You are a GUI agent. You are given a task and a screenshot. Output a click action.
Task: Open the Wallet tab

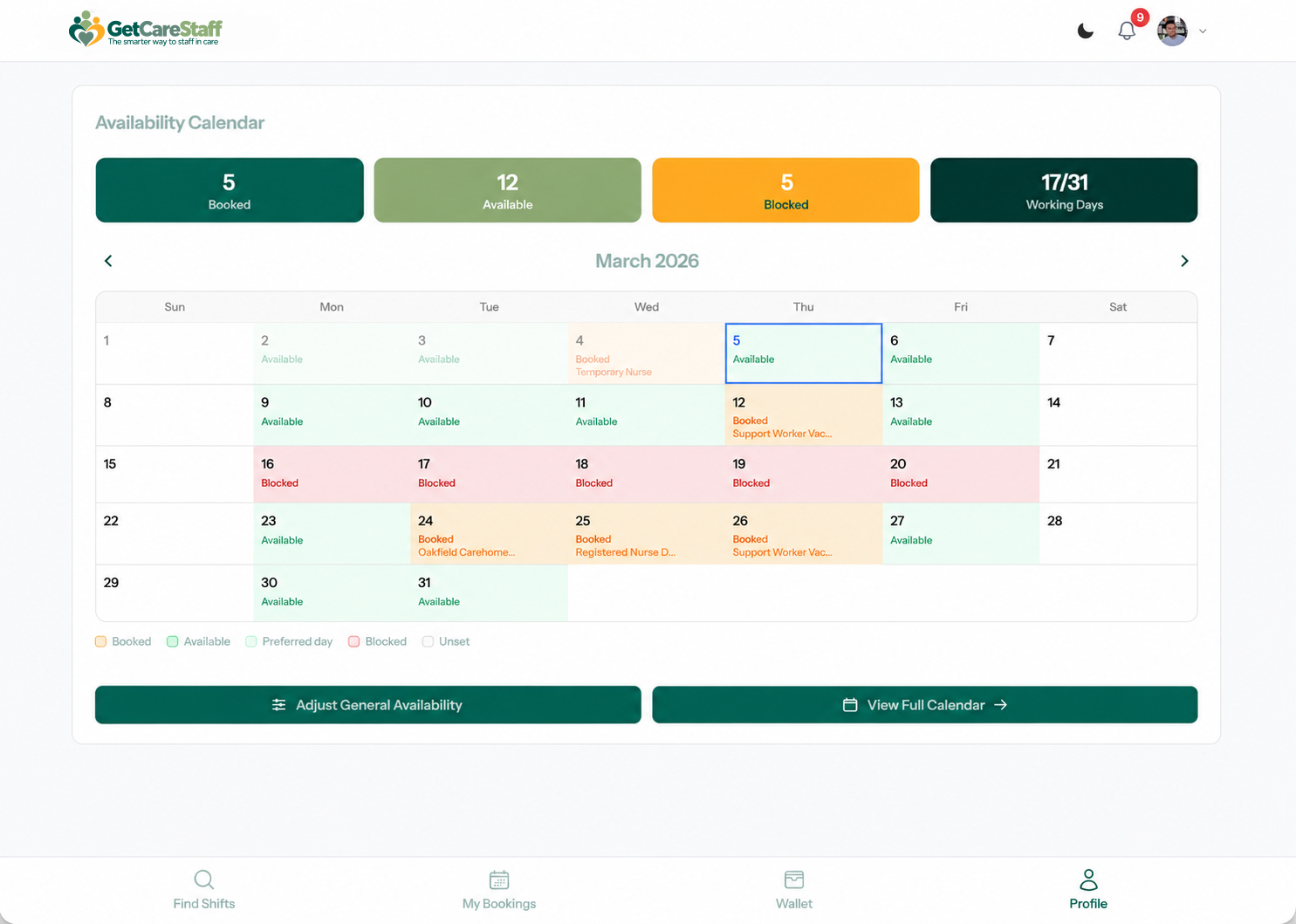794,890
